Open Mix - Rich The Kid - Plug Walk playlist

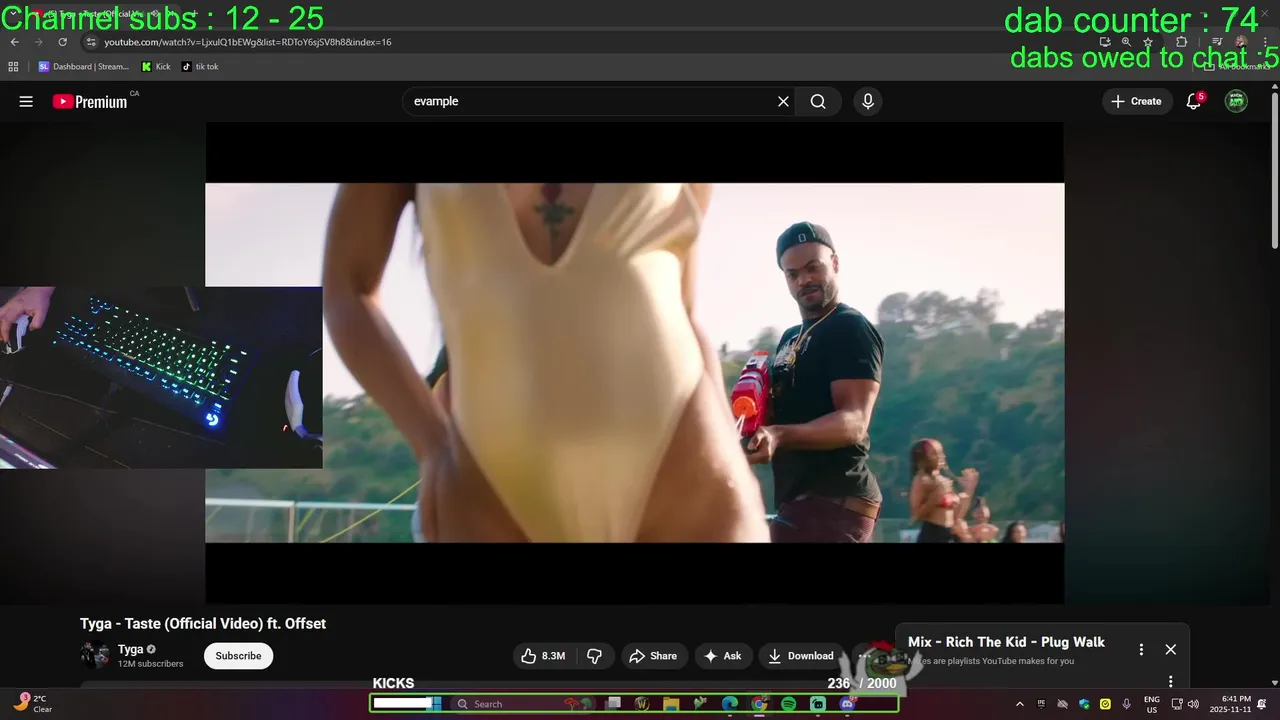pos(1006,642)
